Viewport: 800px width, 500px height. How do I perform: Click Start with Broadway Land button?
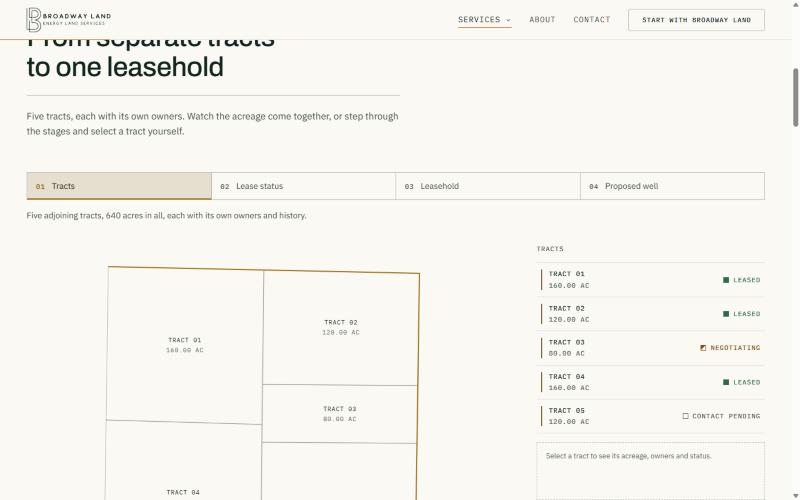(x=696, y=20)
